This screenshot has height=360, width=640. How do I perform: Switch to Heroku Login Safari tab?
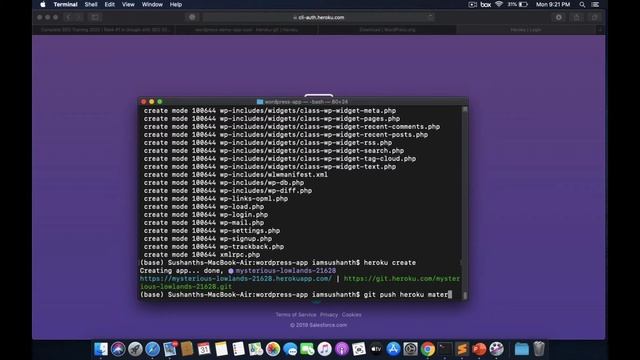tap(526, 30)
